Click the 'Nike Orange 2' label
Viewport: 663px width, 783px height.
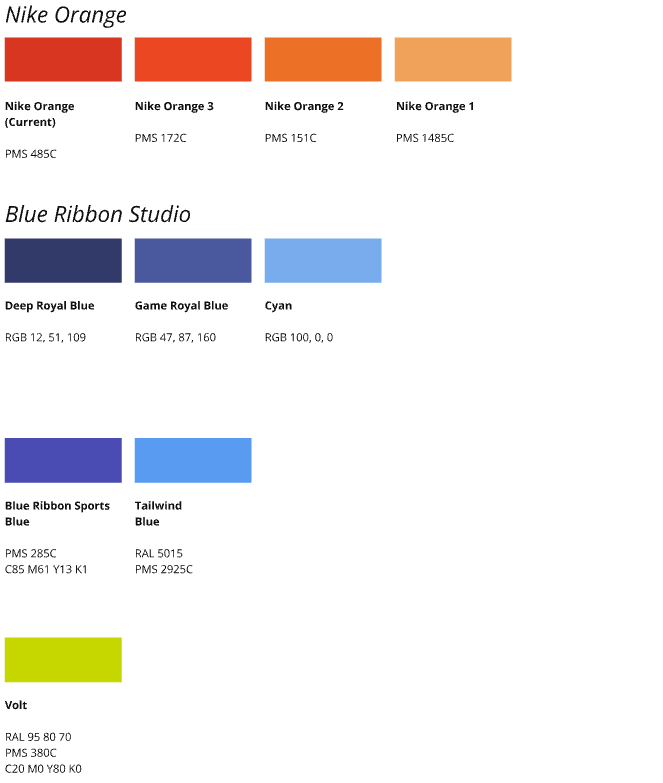click(x=304, y=106)
